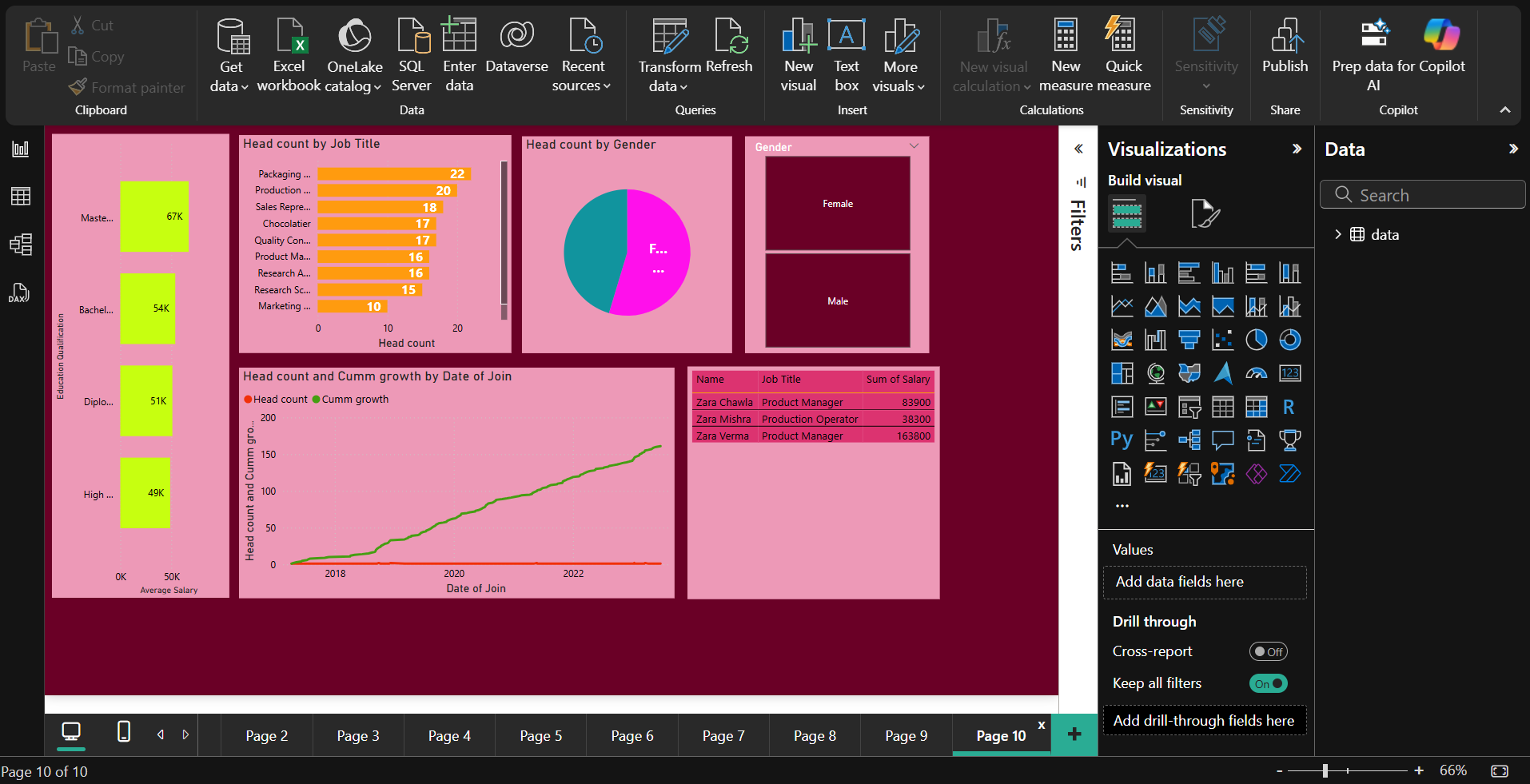The image size is (1530, 784).
Task: Pick the KPI visual icon
Action: [x=1155, y=408]
